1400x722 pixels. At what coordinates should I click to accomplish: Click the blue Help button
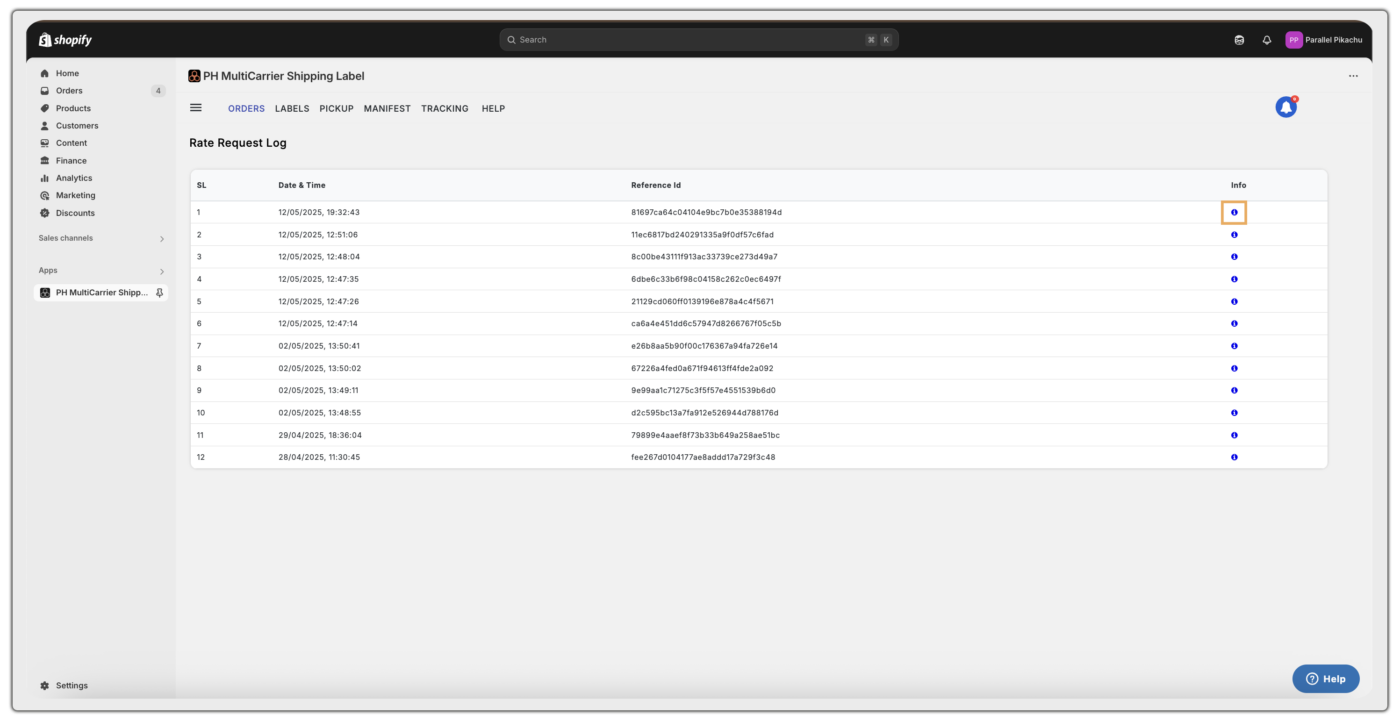1326,678
